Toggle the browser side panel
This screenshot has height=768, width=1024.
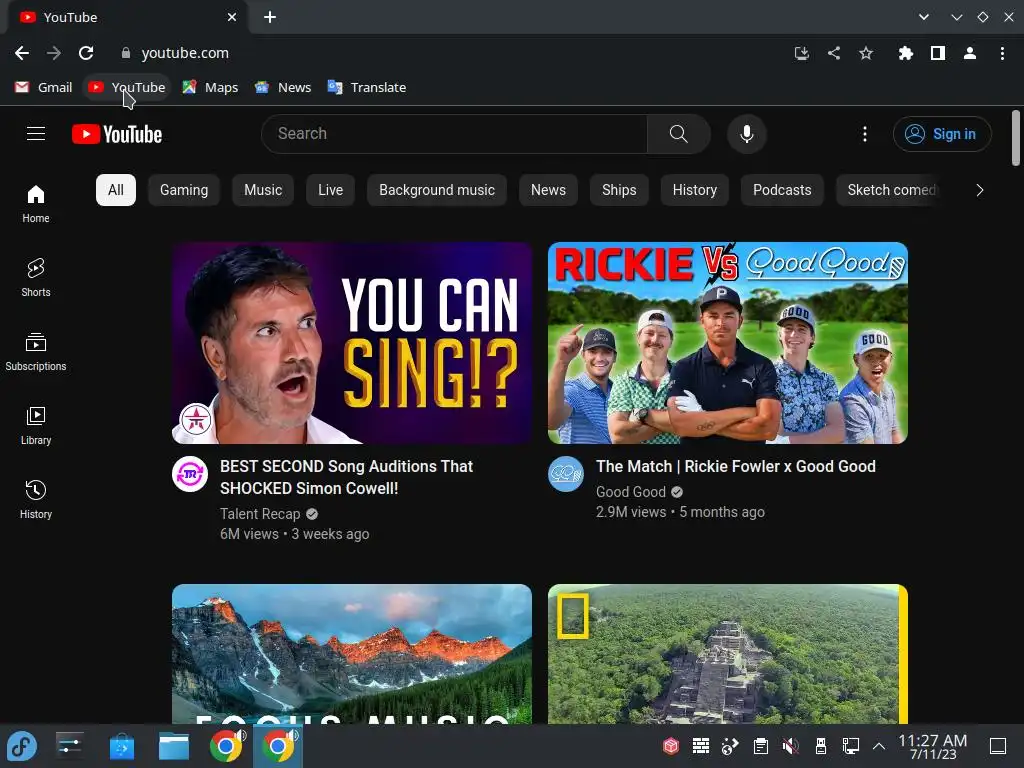pos(938,53)
